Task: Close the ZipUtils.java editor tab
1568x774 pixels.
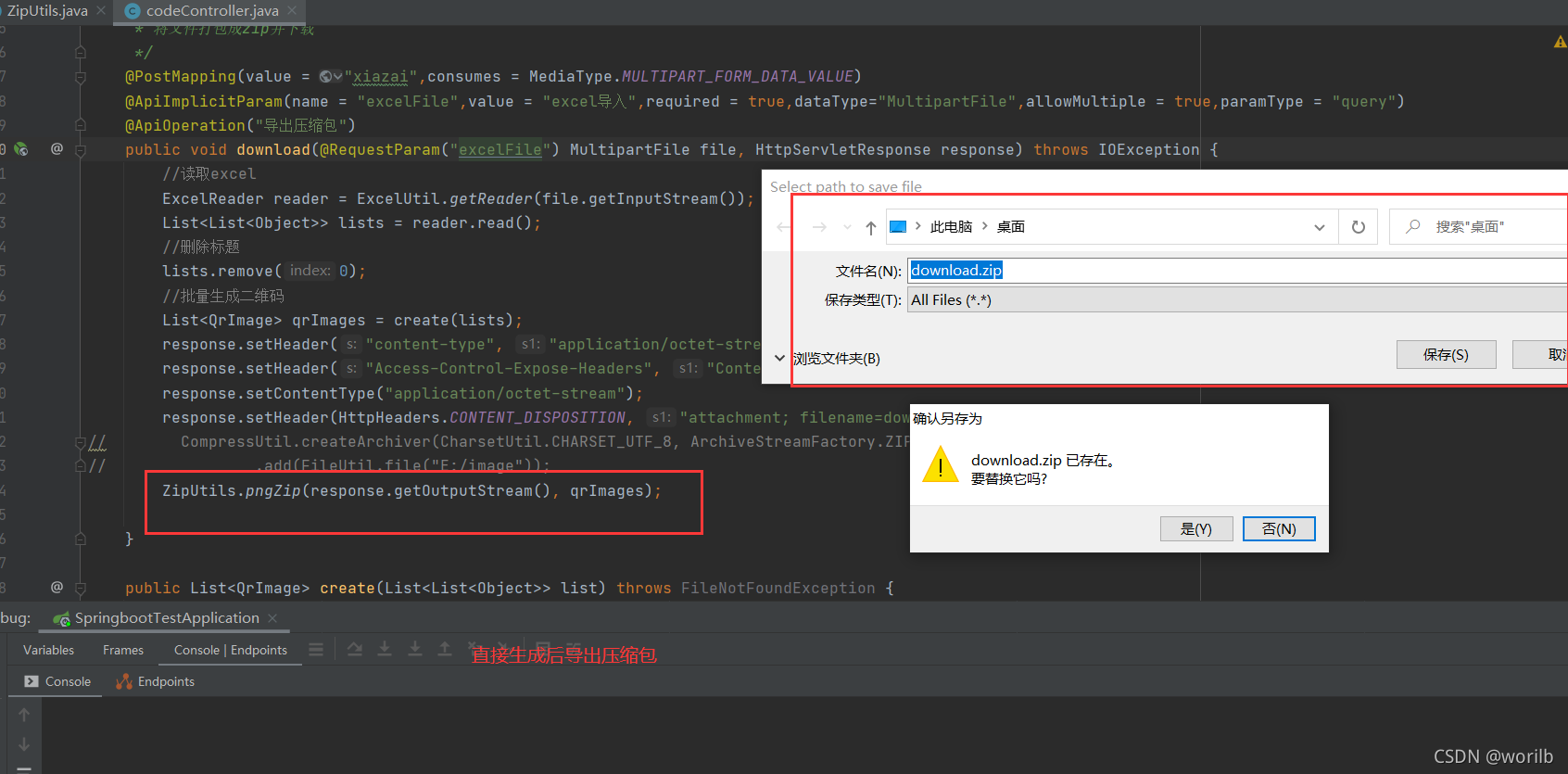Action: tap(101, 10)
